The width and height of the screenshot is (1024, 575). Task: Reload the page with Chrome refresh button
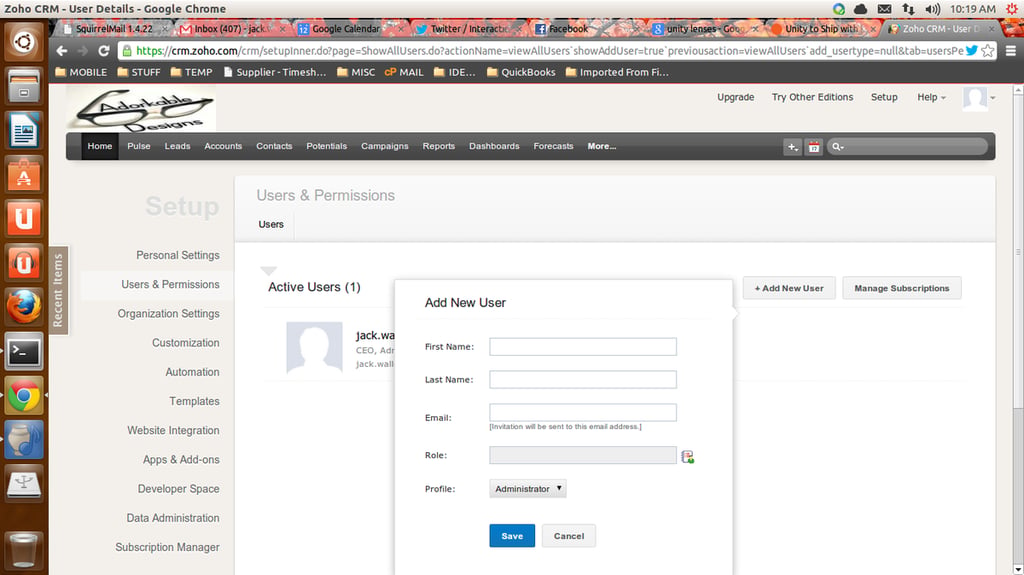104,50
